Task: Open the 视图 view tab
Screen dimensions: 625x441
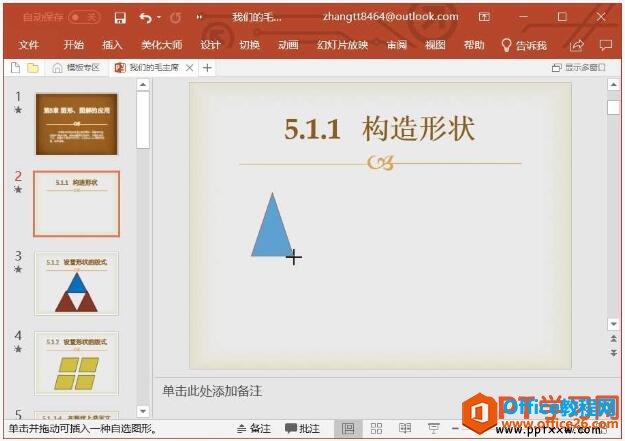Action: coord(435,45)
